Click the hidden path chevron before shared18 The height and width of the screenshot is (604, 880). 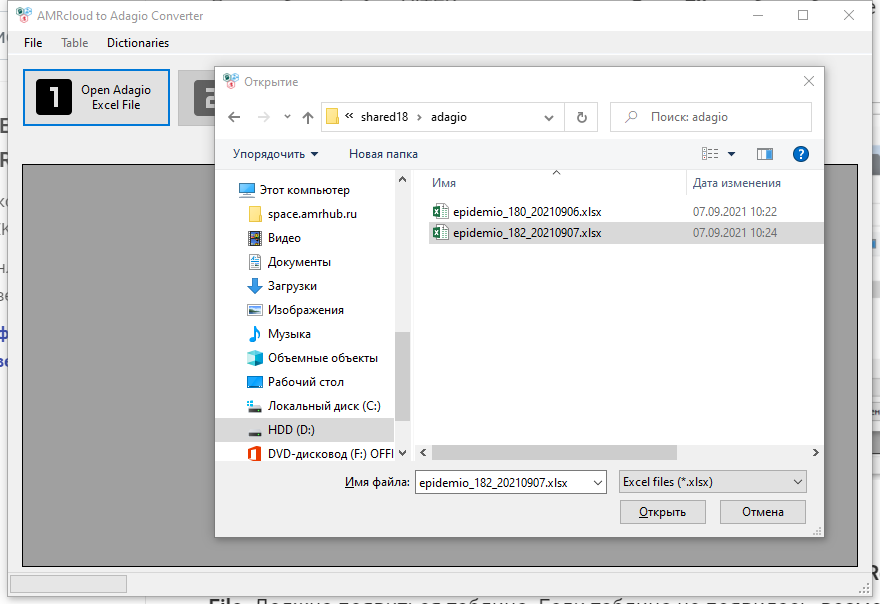pos(349,116)
